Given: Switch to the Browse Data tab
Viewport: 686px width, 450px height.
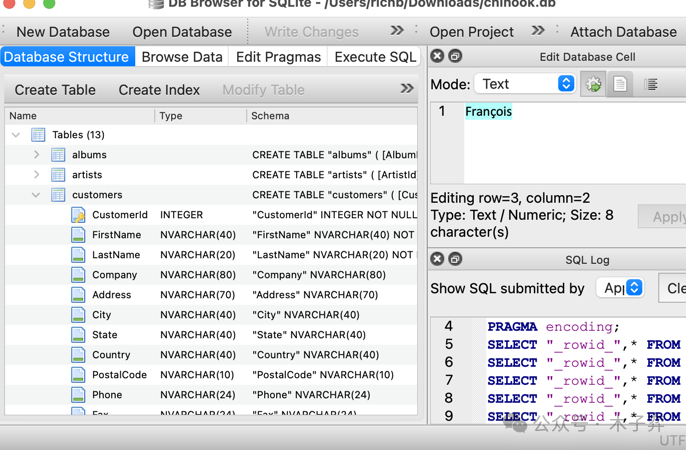Looking at the screenshot, I should coord(182,57).
